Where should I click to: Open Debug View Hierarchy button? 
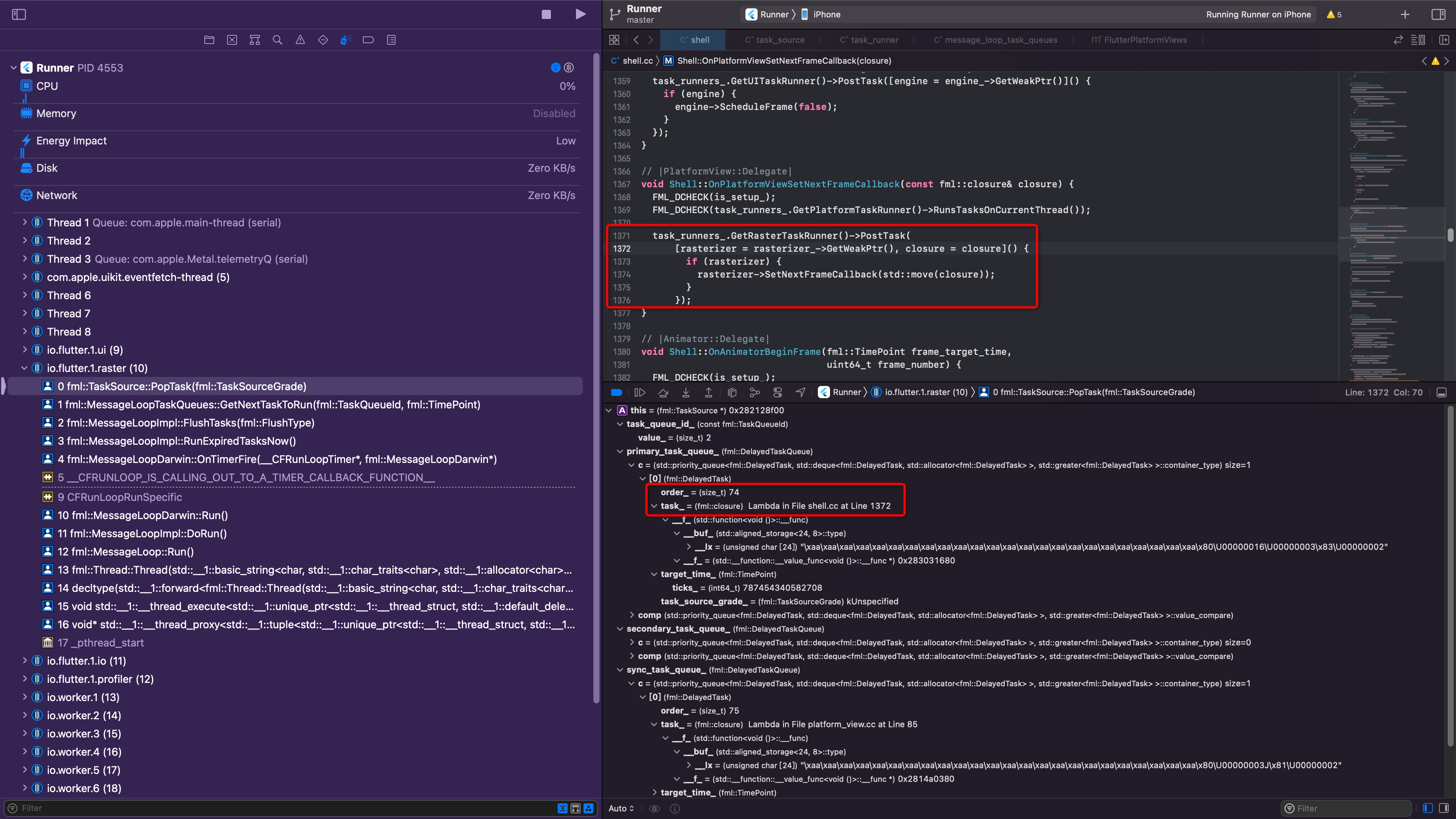[732, 392]
